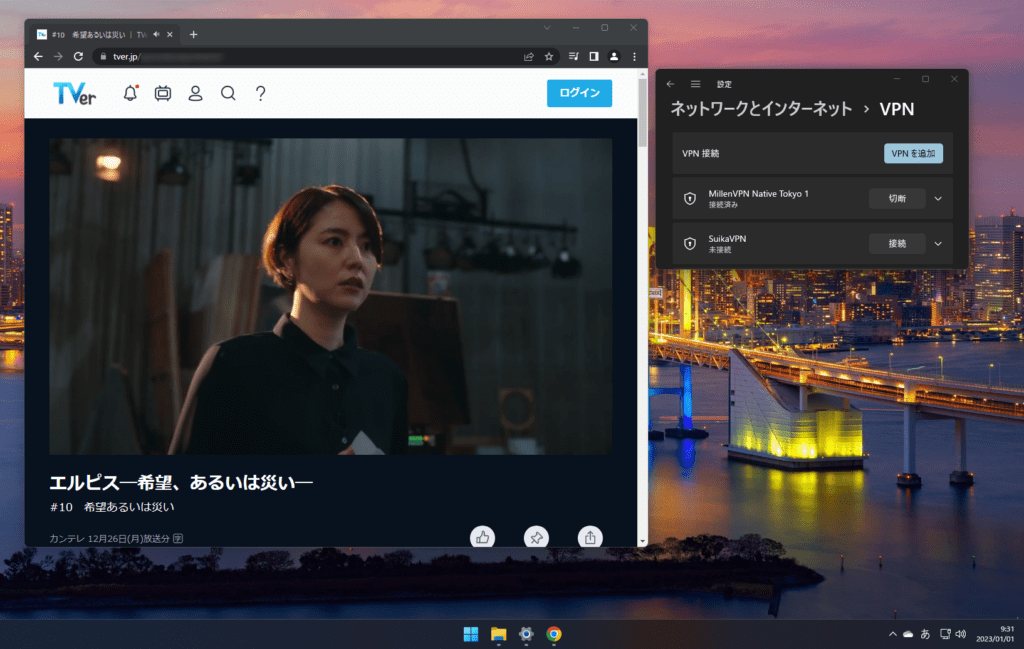Image resolution: width=1024 pixels, height=649 pixels.
Task: Navigate to ネットワークとインターネット breadcrumb
Action: pos(761,109)
